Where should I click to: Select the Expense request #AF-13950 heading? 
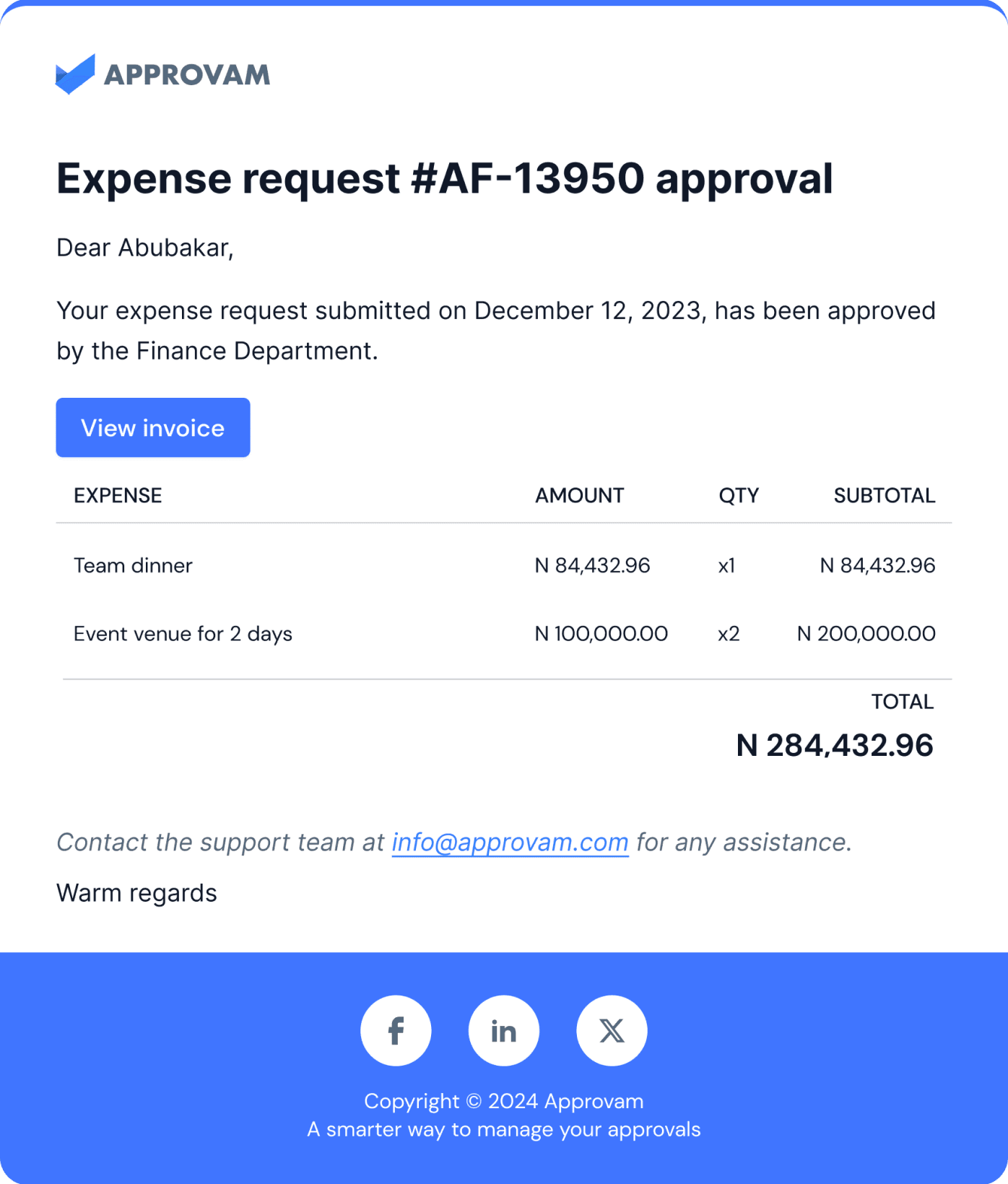(x=445, y=179)
